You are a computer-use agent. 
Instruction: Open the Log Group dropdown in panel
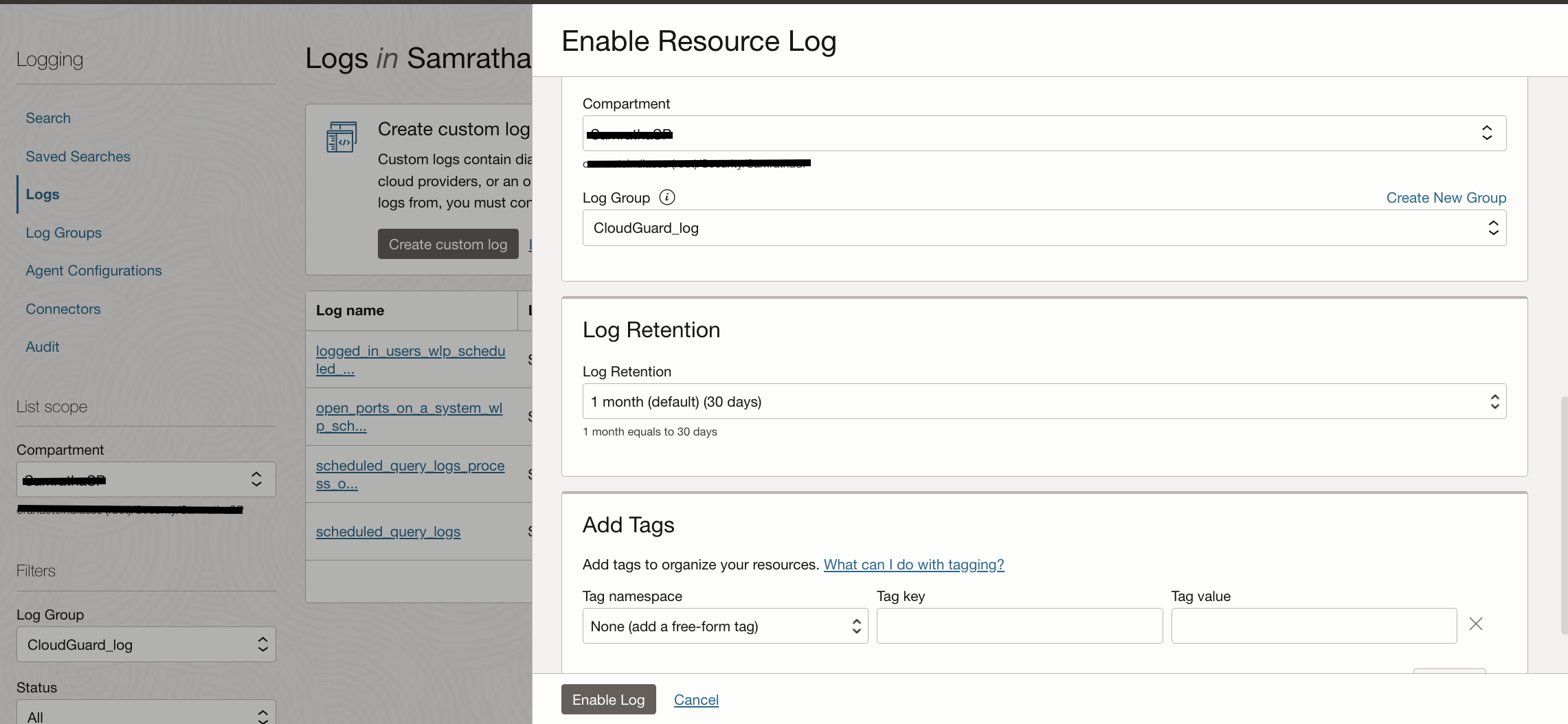1044,228
